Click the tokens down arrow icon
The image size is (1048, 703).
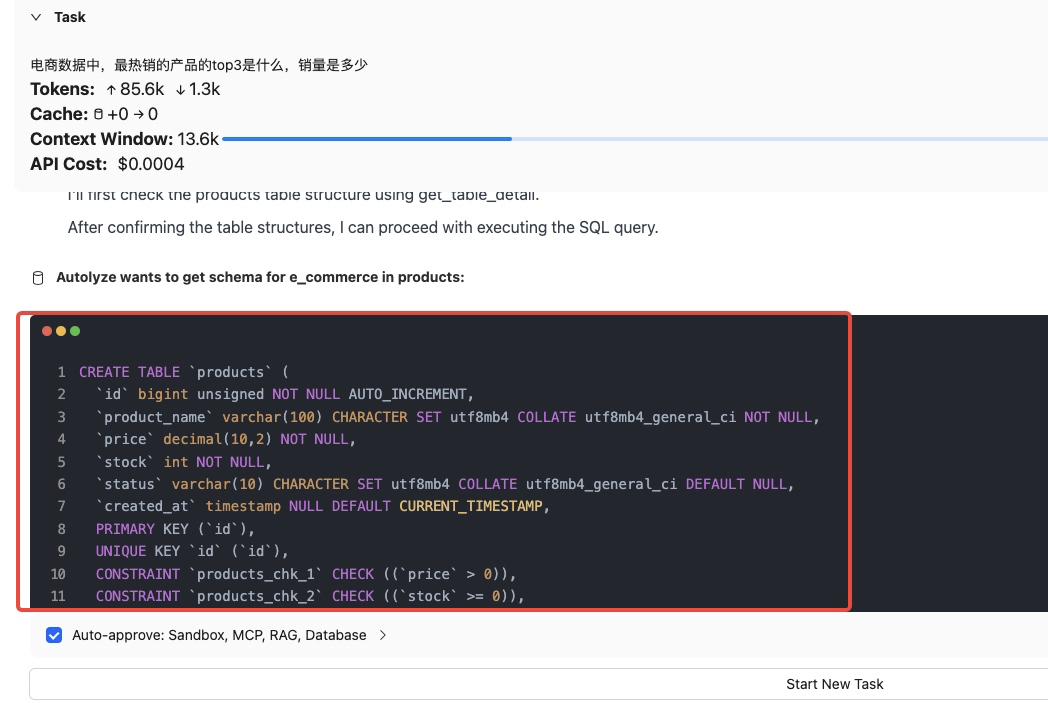180,90
